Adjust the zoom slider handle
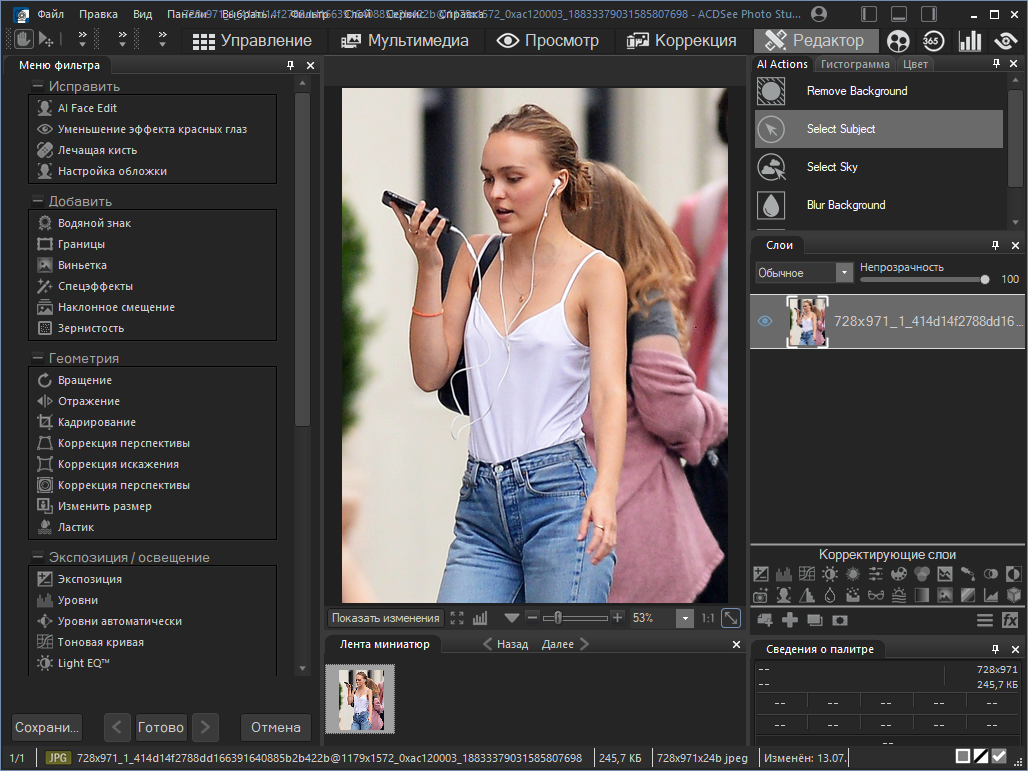Screen dimensions: 1028x771 (x=557, y=618)
